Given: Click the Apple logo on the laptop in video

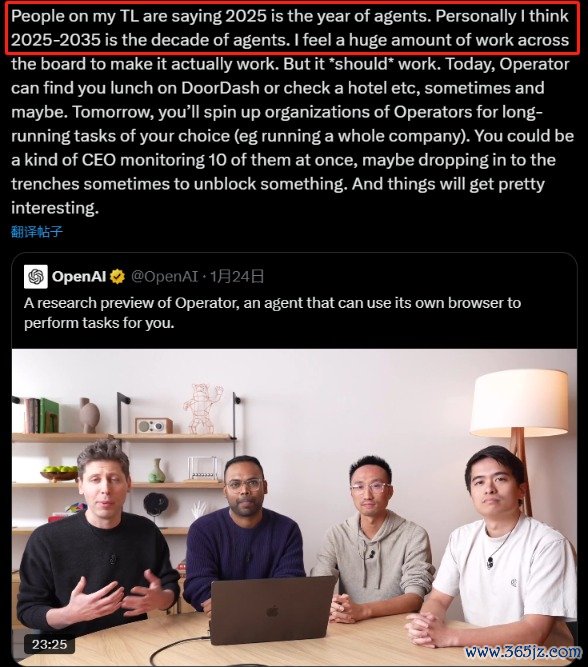Looking at the screenshot, I should coord(272,612).
